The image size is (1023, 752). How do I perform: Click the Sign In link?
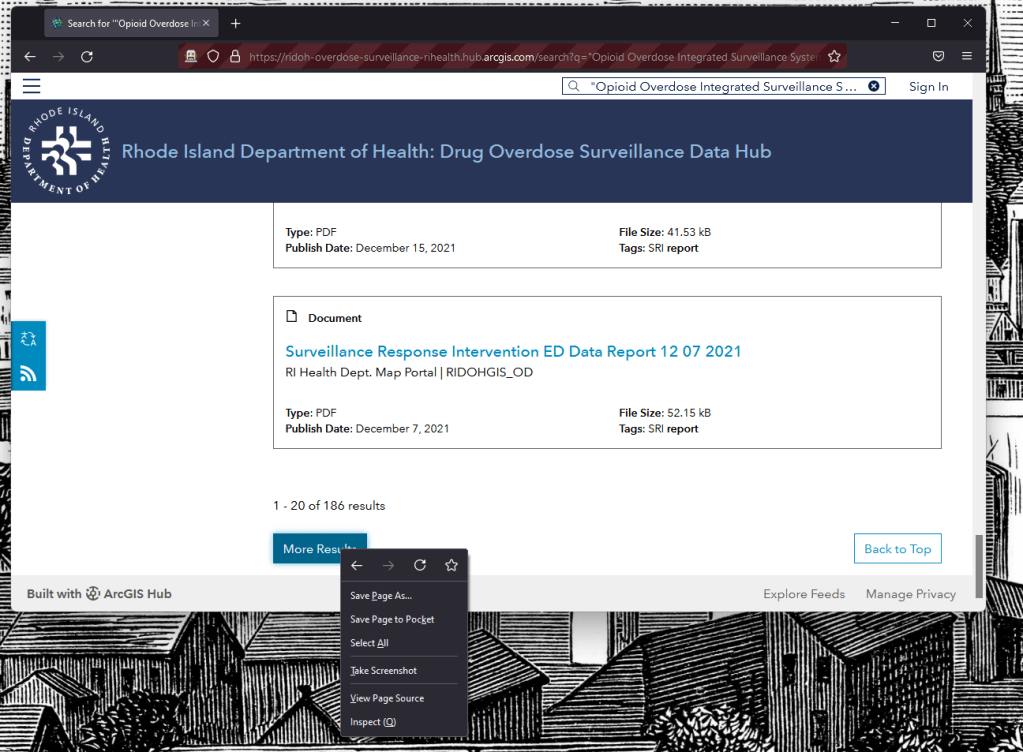tap(928, 87)
